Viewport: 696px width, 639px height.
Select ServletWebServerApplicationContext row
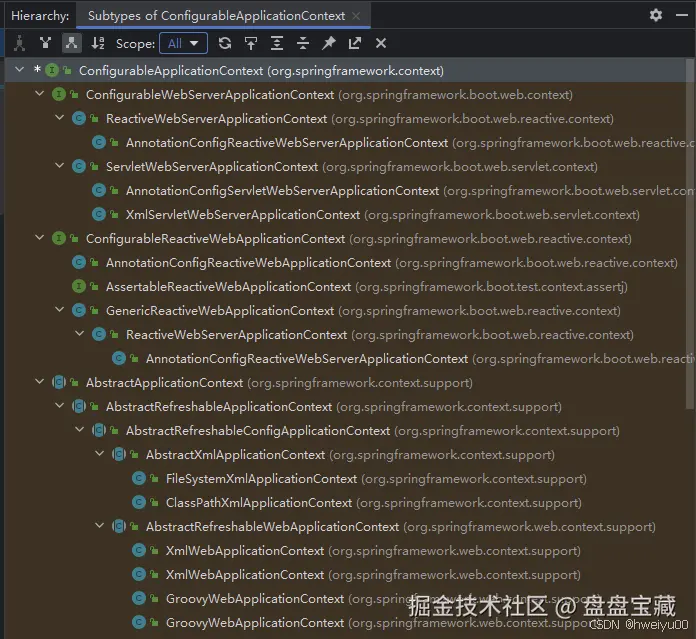click(x=345, y=167)
